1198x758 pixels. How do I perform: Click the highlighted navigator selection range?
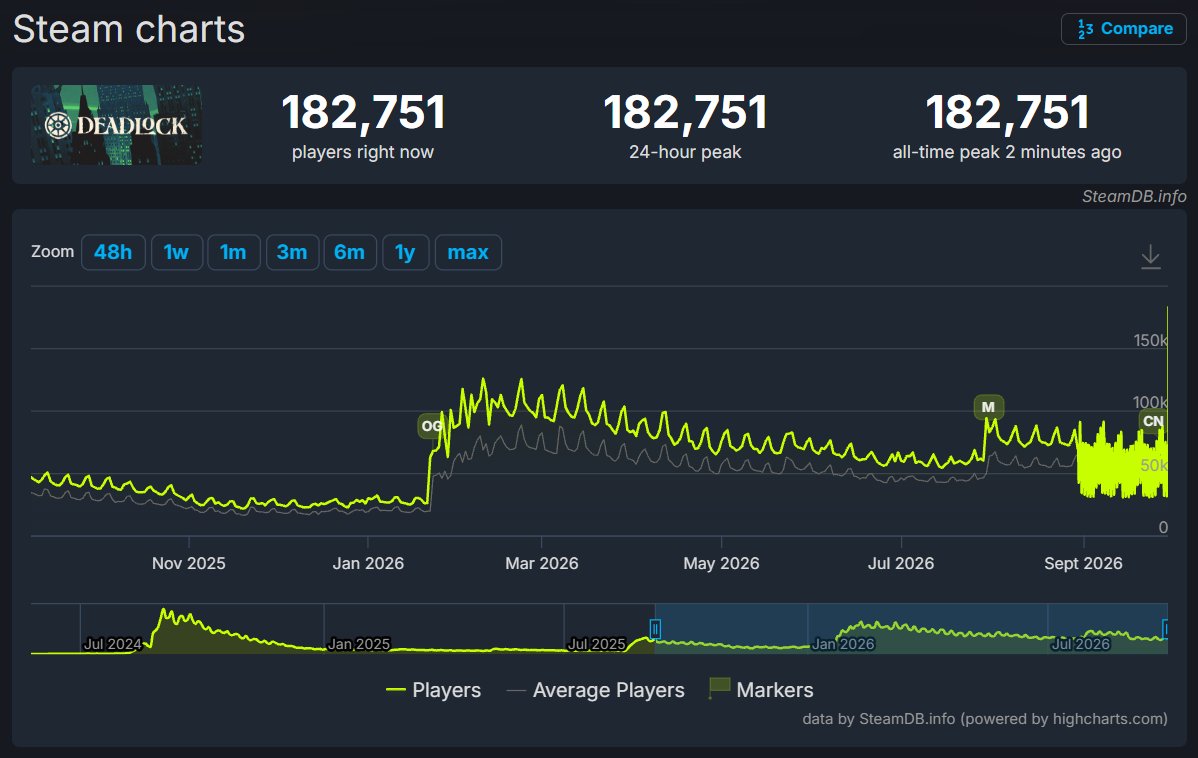point(911,628)
